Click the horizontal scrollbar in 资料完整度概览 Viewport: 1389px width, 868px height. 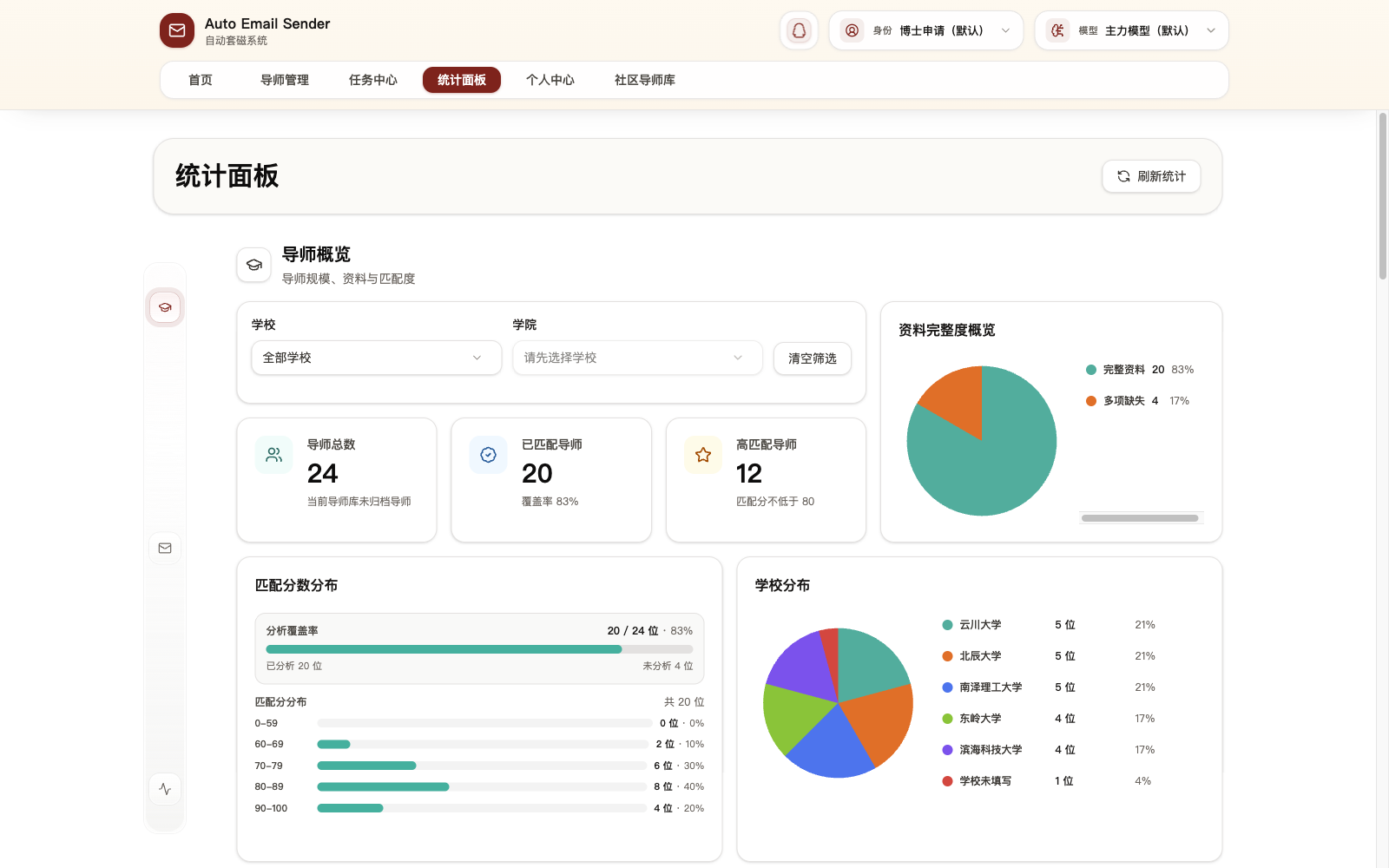1140,518
